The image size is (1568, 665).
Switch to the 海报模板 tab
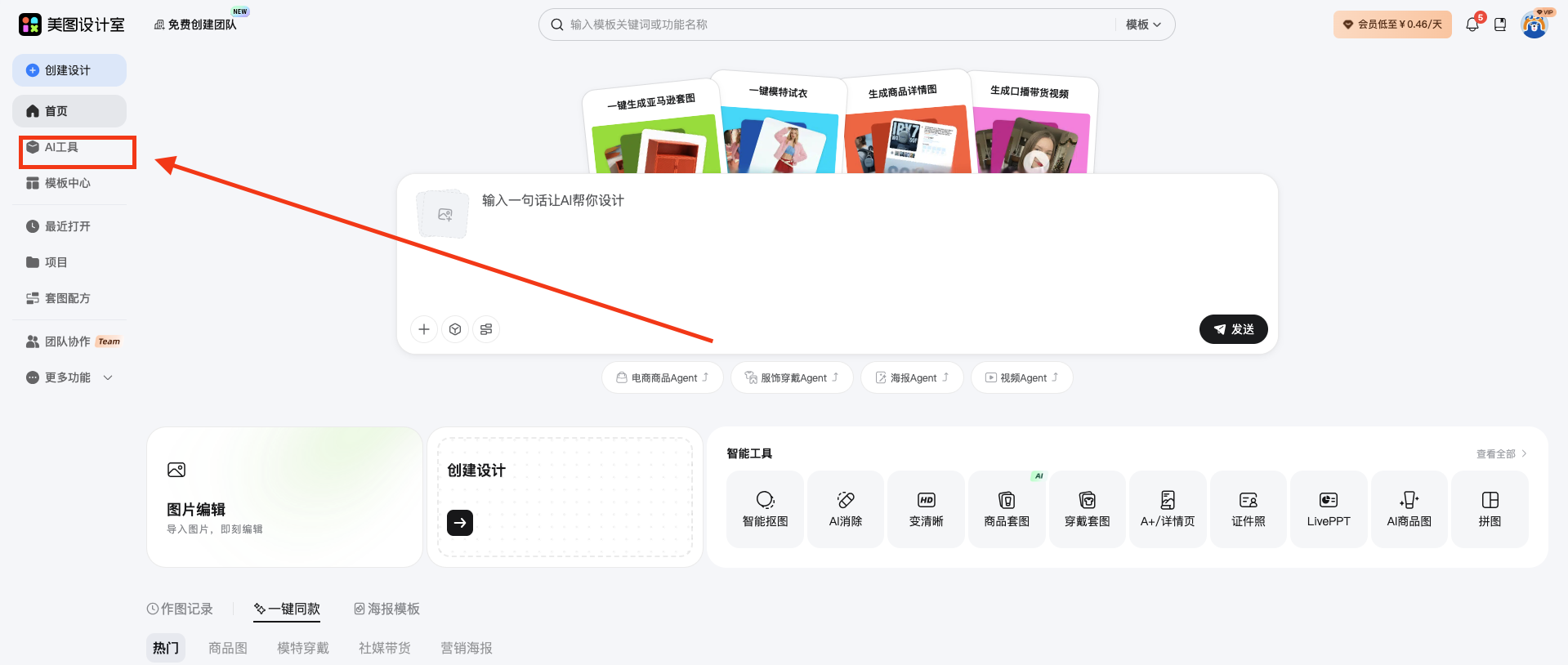pos(386,609)
